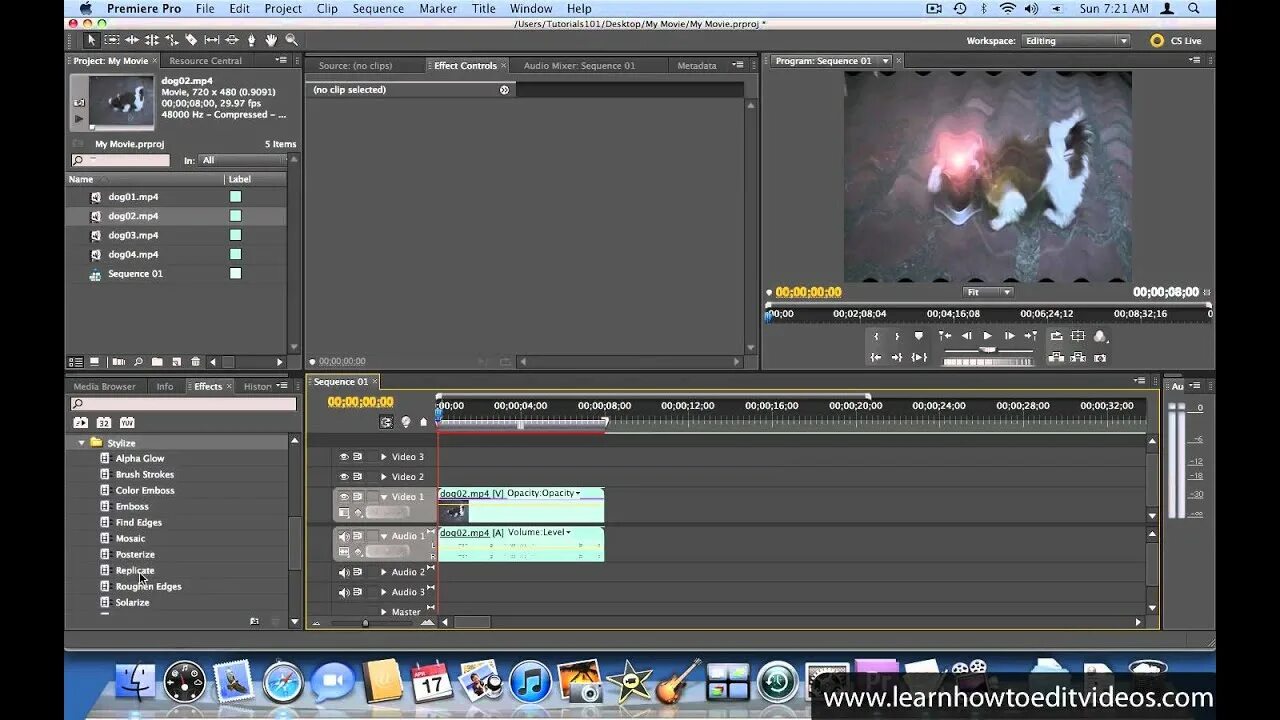
Task: Mute Audio 1 track speaker toggle
Action: (x=344, y=536)
